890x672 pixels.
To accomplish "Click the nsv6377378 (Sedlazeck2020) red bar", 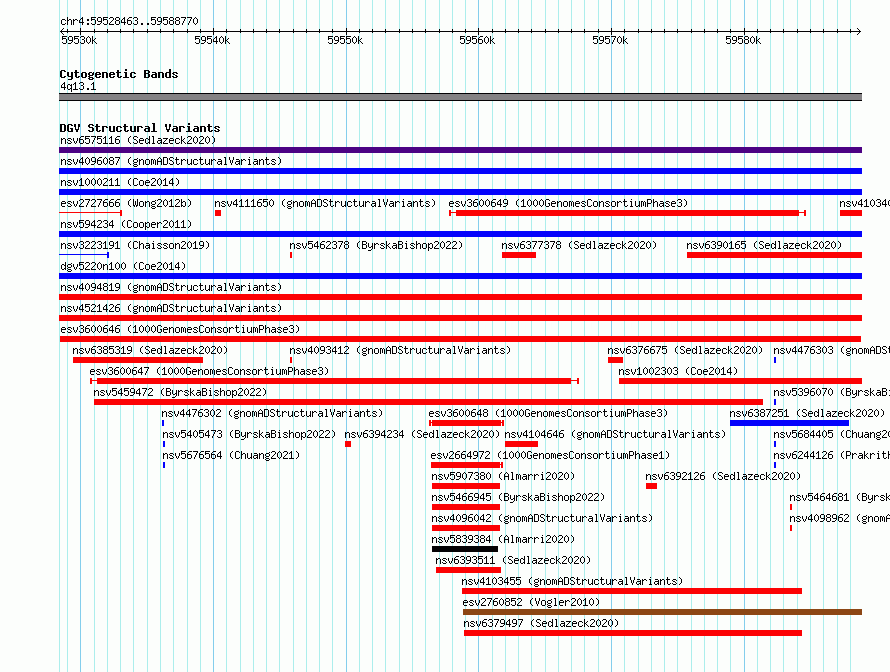I will 519,255.
